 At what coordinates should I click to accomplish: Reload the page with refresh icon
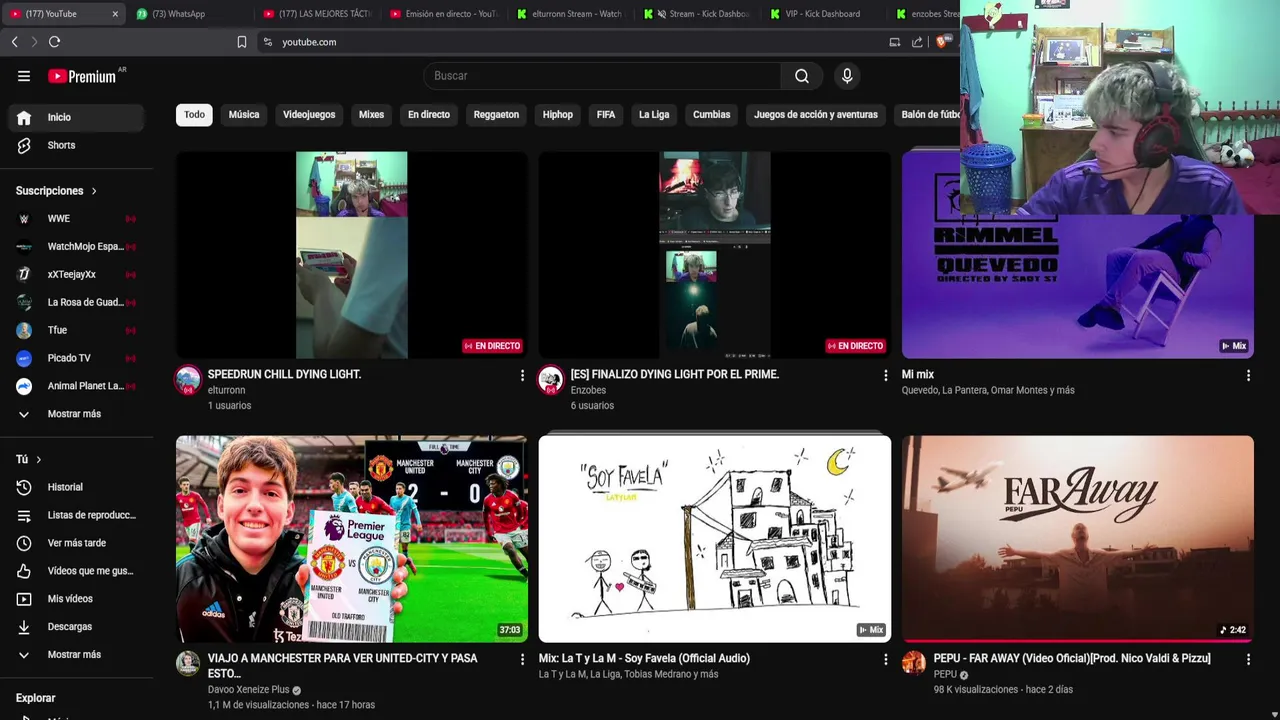(x=54, y=42)
